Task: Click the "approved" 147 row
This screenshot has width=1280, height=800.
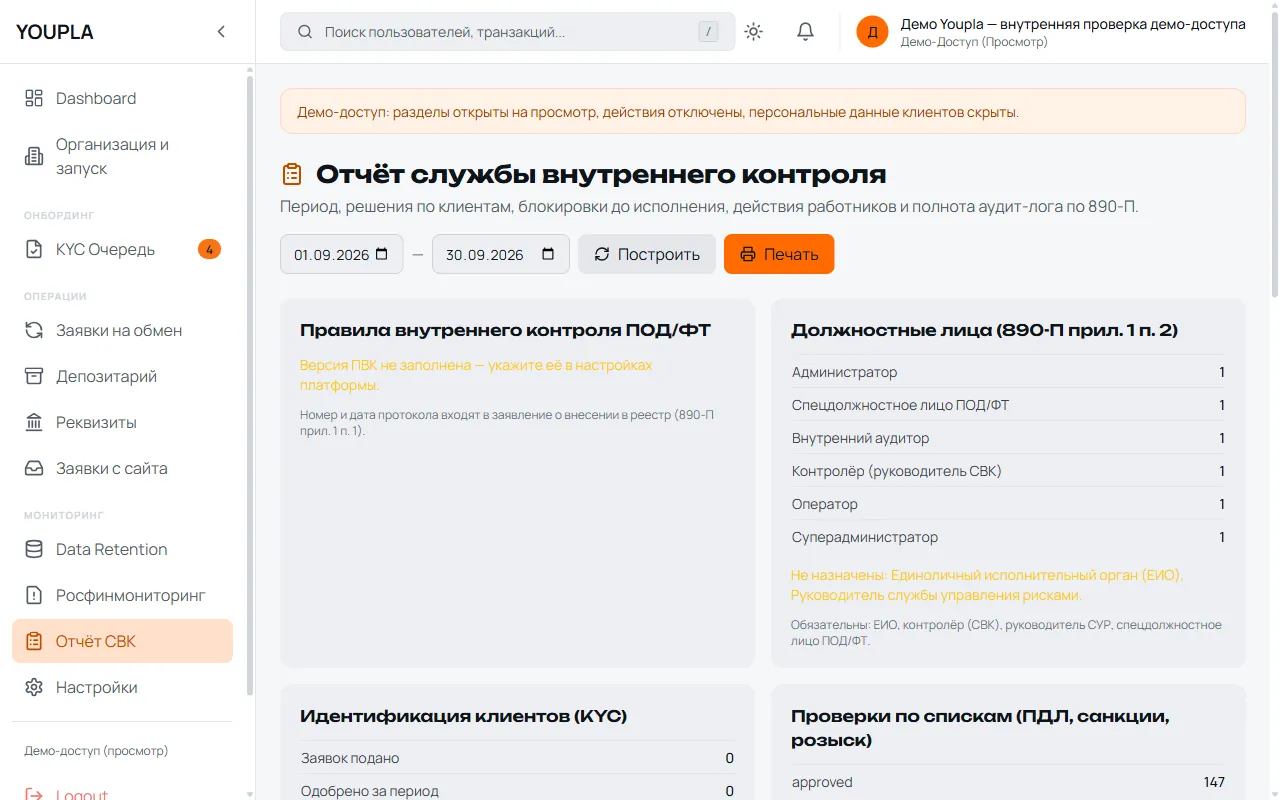Action: pyautogui.click(x=1008, y=782)
